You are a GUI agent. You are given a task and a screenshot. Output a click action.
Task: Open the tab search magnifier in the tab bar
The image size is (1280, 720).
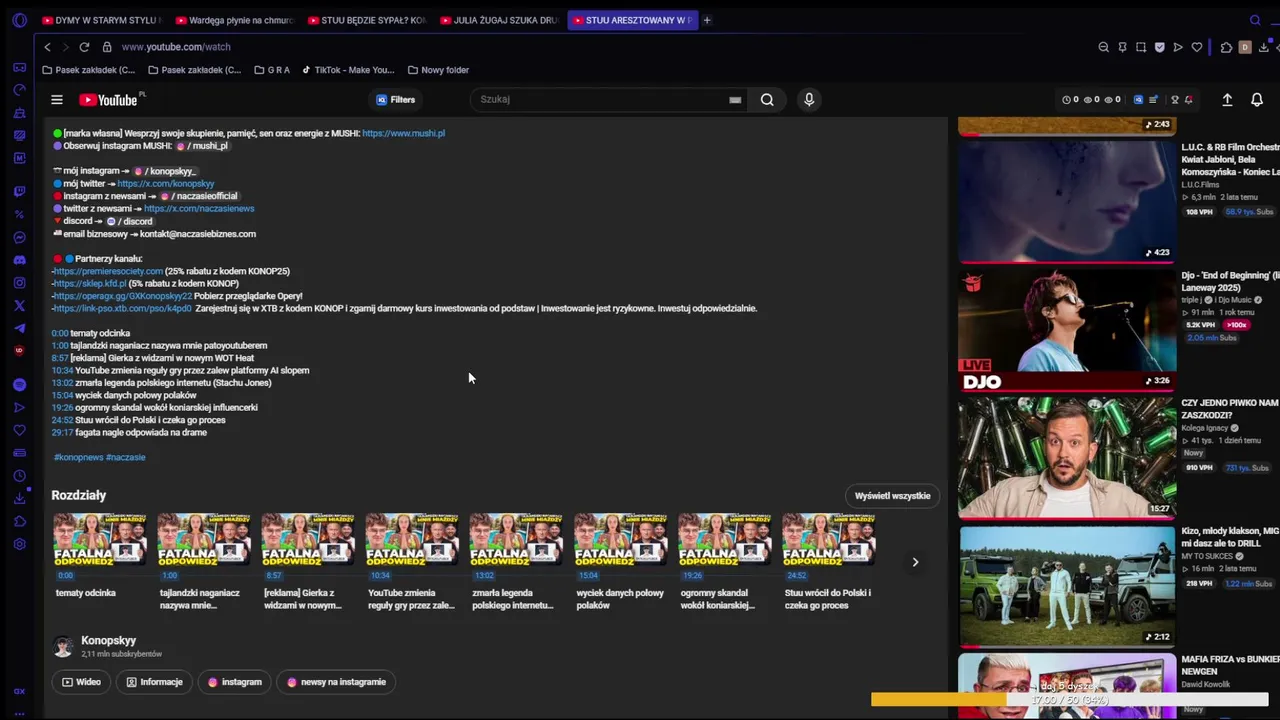click(x=1255, y=20)
